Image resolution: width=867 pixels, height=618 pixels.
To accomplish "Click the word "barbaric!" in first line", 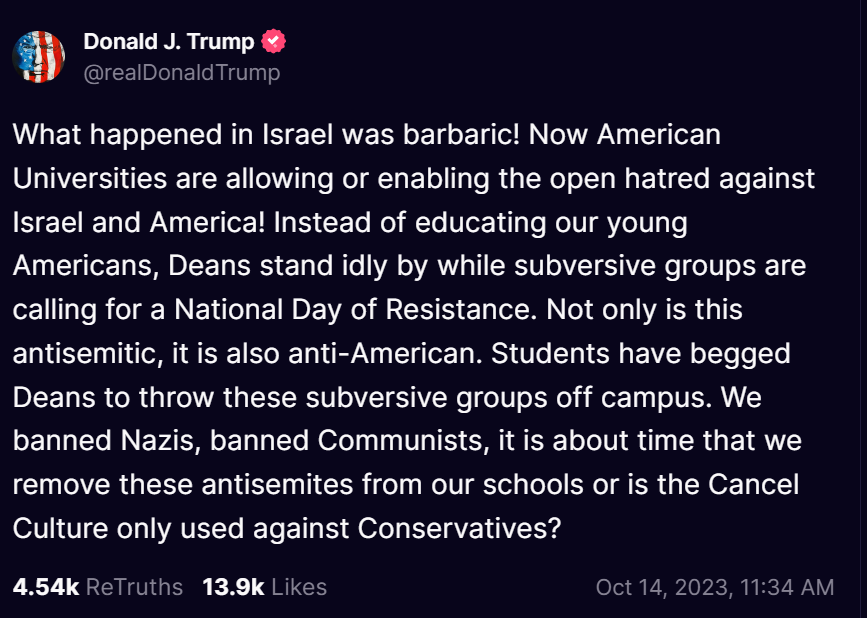I will pos(461,135).
